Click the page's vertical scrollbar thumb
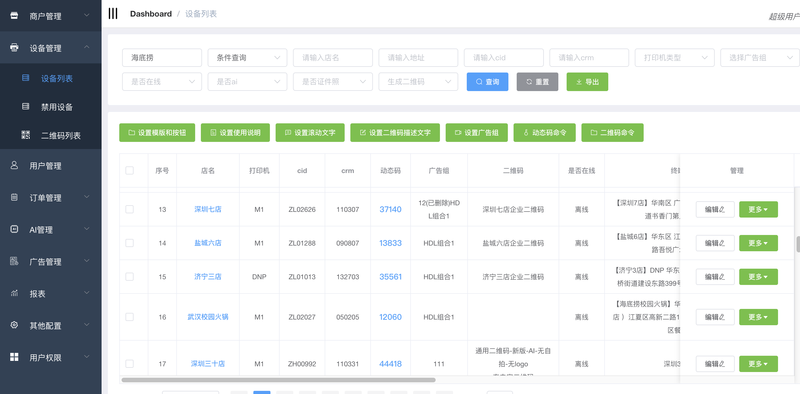The image size is (800, 394). (x=798, y=244)
